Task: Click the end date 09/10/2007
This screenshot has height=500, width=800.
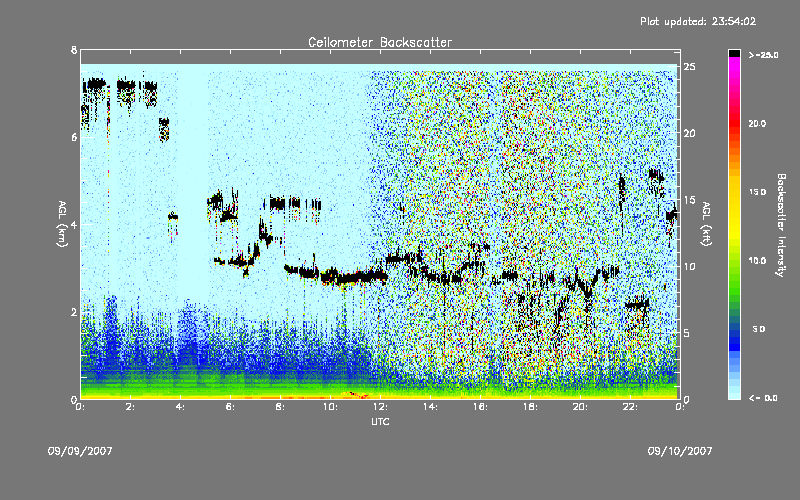Action: click(x=680, y=451)
